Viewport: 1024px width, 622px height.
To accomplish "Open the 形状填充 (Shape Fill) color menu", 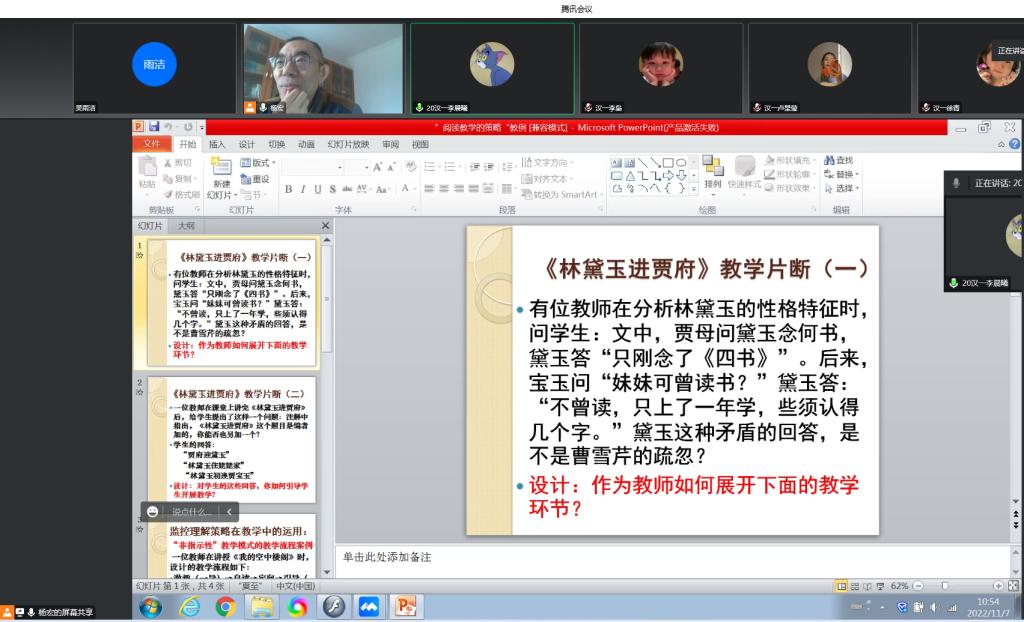I will [790, 161].
